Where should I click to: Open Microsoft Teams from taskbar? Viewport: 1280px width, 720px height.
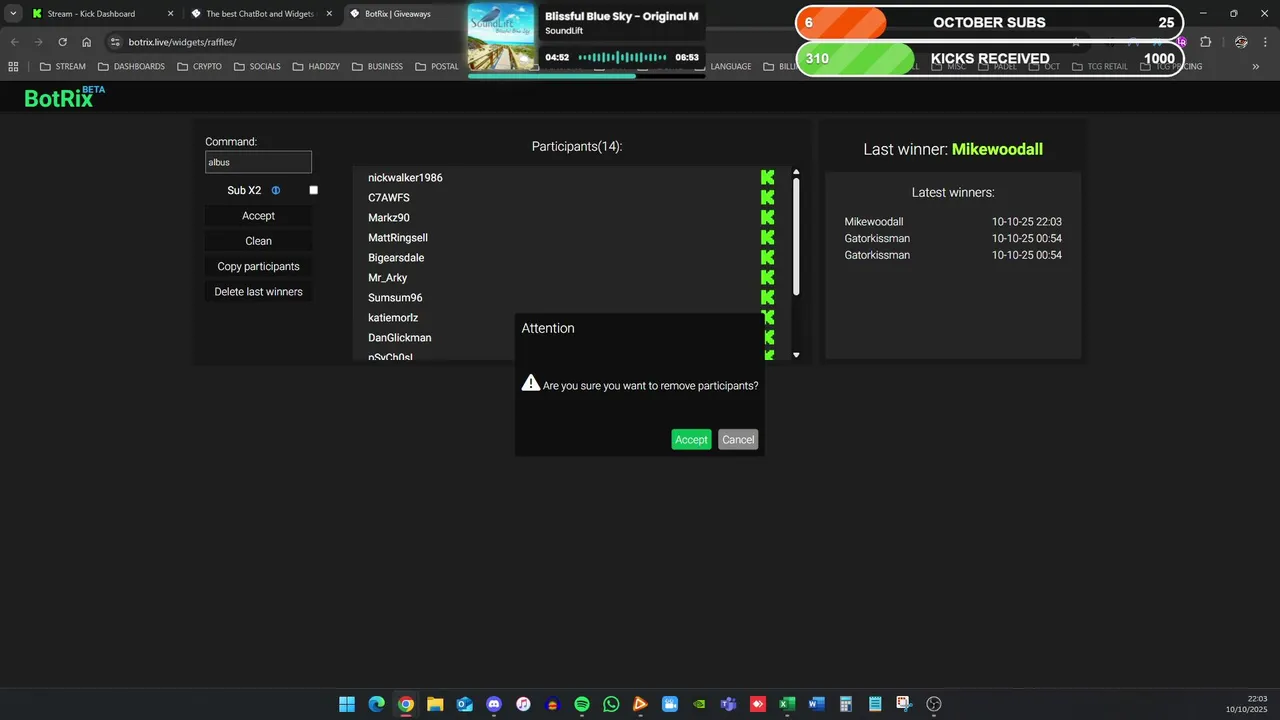tap(728, 704)
